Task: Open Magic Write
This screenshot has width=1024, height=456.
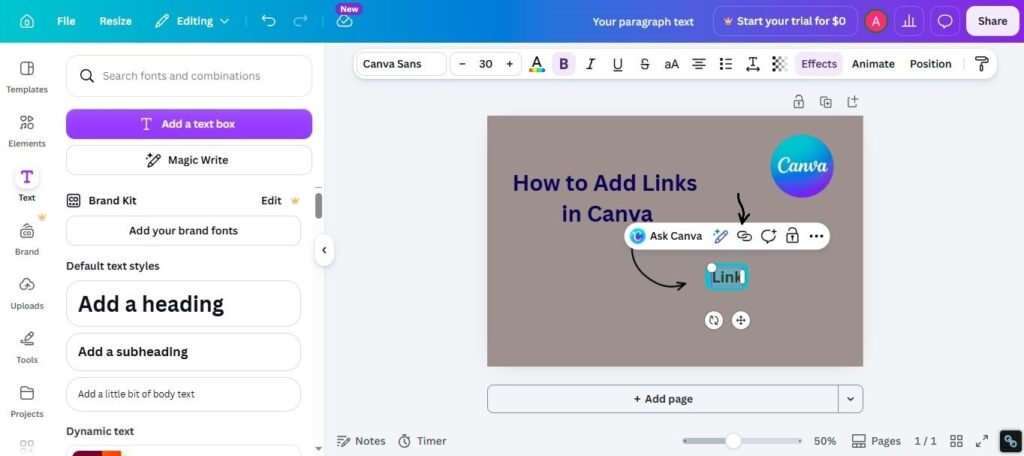Action: click(189, 160)
